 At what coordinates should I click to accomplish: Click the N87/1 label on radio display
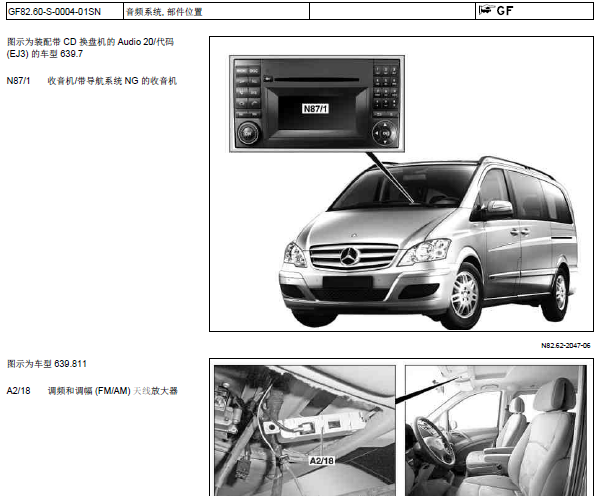click(315, 109)
